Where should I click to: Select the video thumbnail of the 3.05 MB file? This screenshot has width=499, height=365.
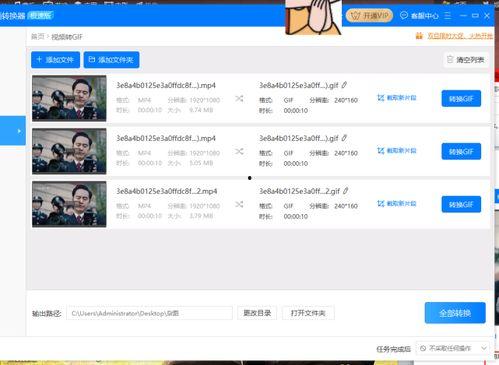pos(69,151)
